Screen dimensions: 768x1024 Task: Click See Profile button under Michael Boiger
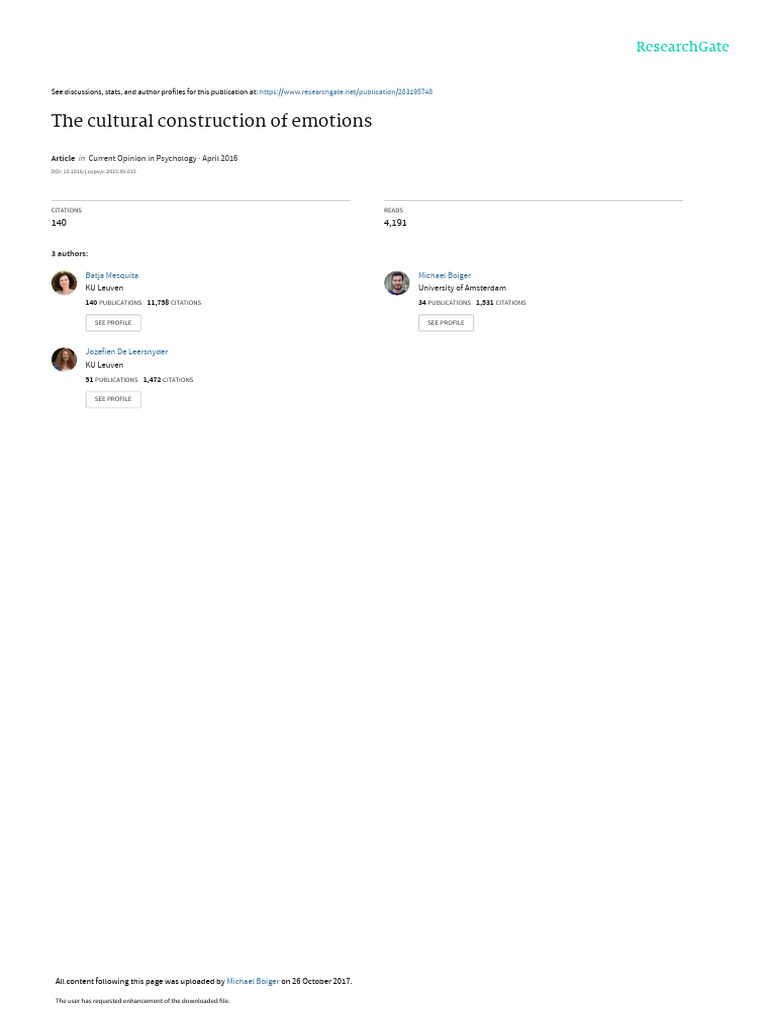click(446, 323)
